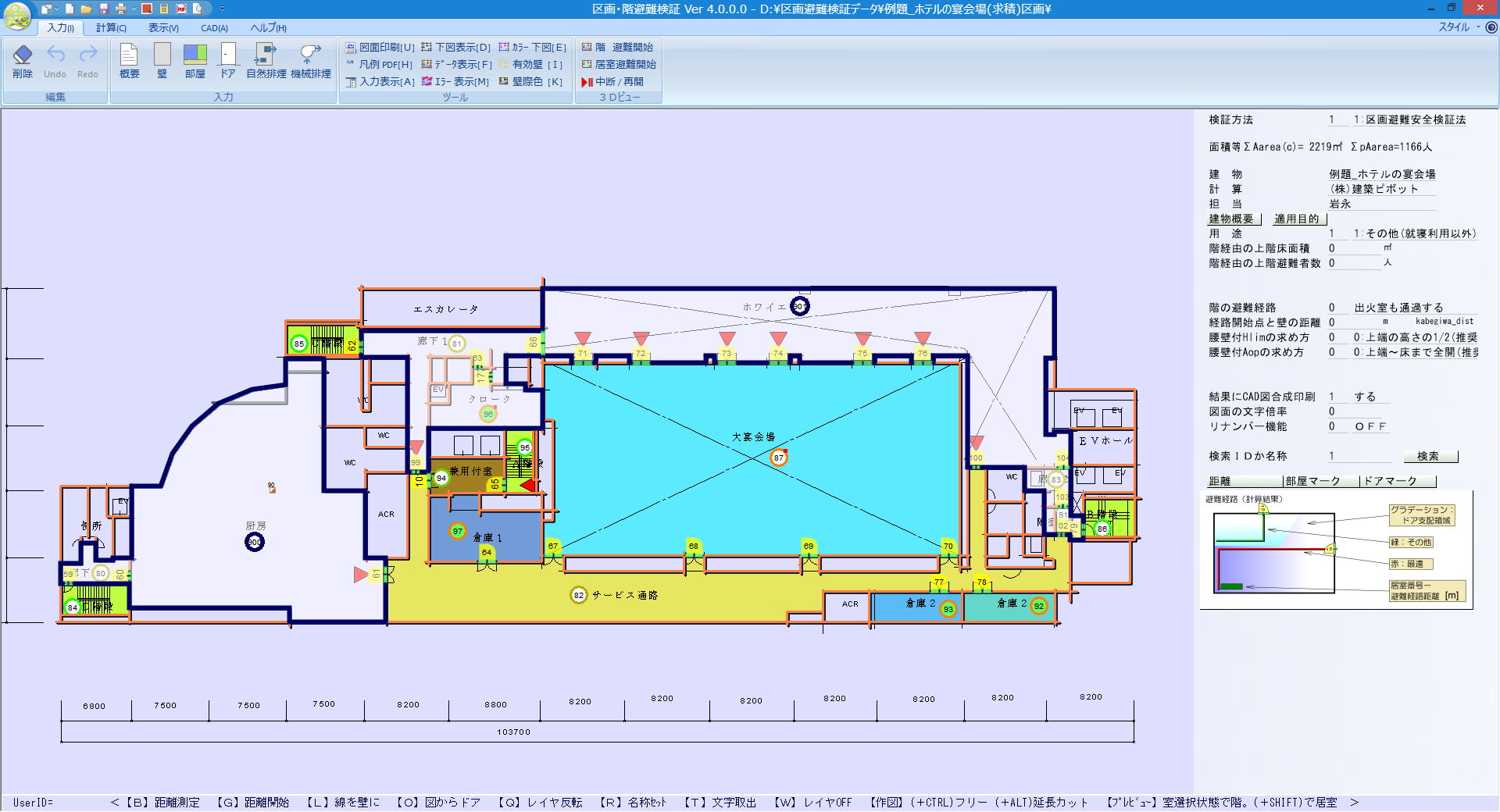This screenshot has width=1500, height=812.
Task: Choose the 部屋 room tool
Action: (x=195, y=61)
